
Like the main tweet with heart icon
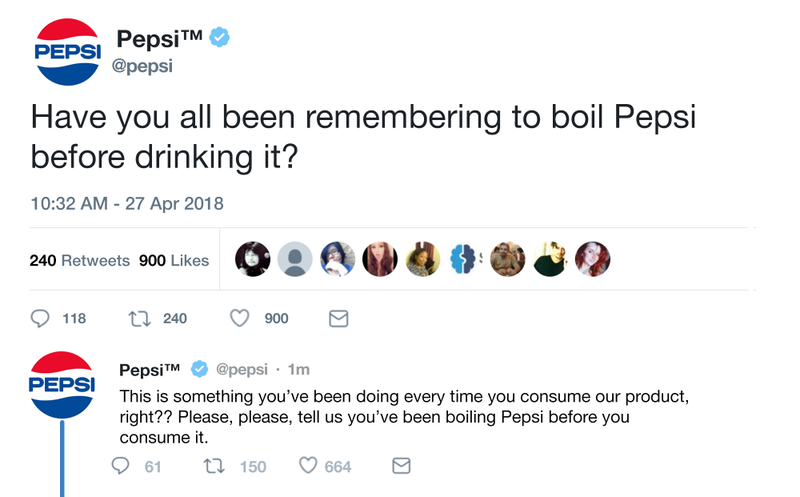239,318
